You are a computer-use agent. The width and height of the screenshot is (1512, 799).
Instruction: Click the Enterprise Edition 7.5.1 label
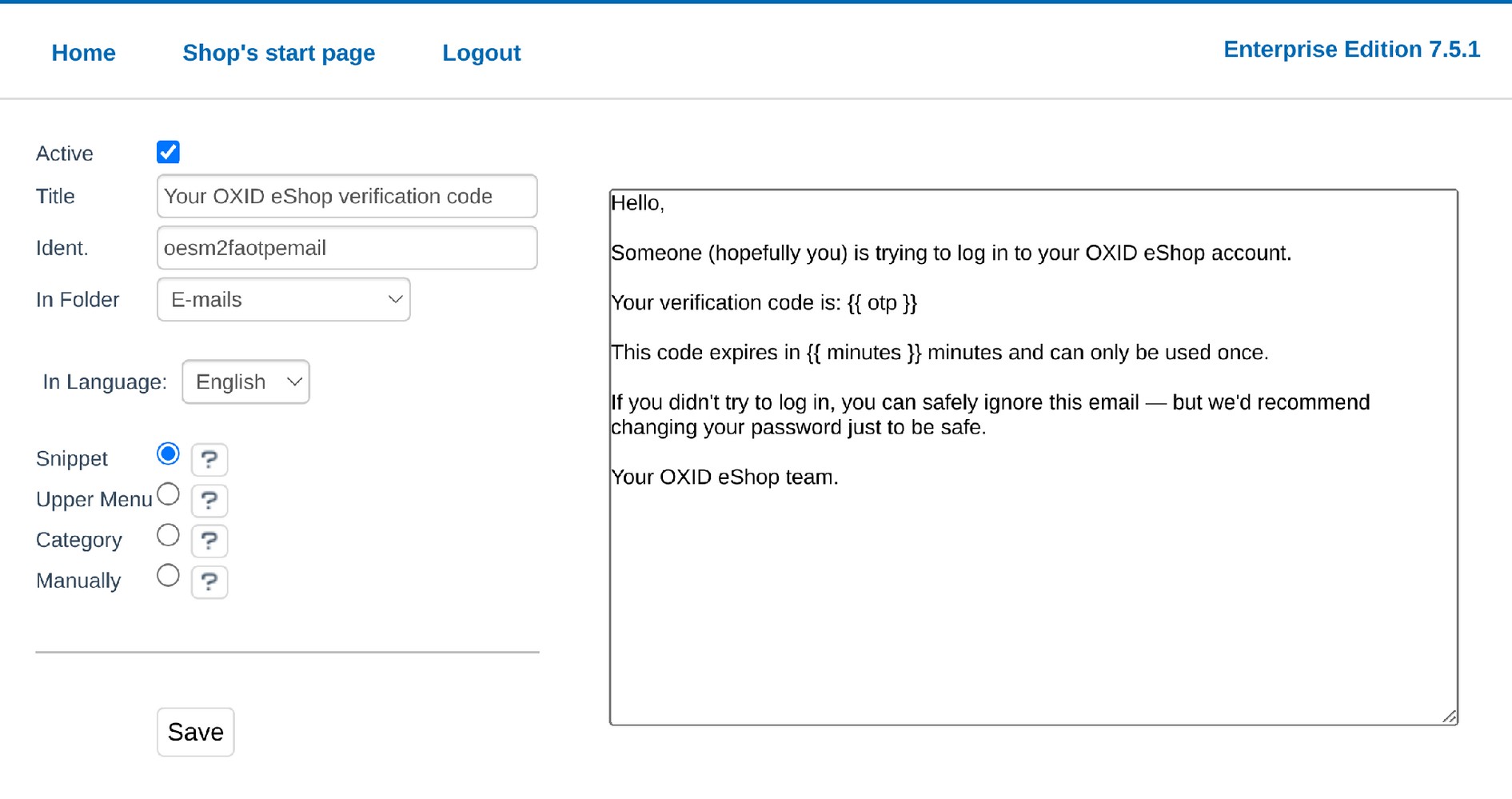tap(1351, 50)
